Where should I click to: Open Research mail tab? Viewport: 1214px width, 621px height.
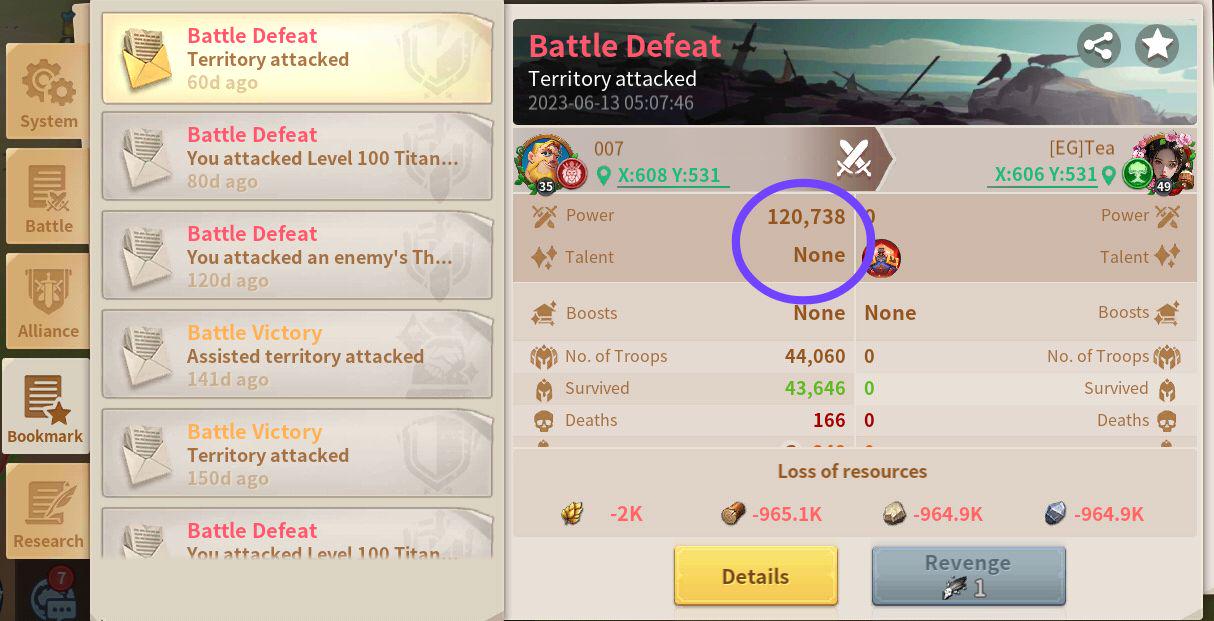(48, 511)
